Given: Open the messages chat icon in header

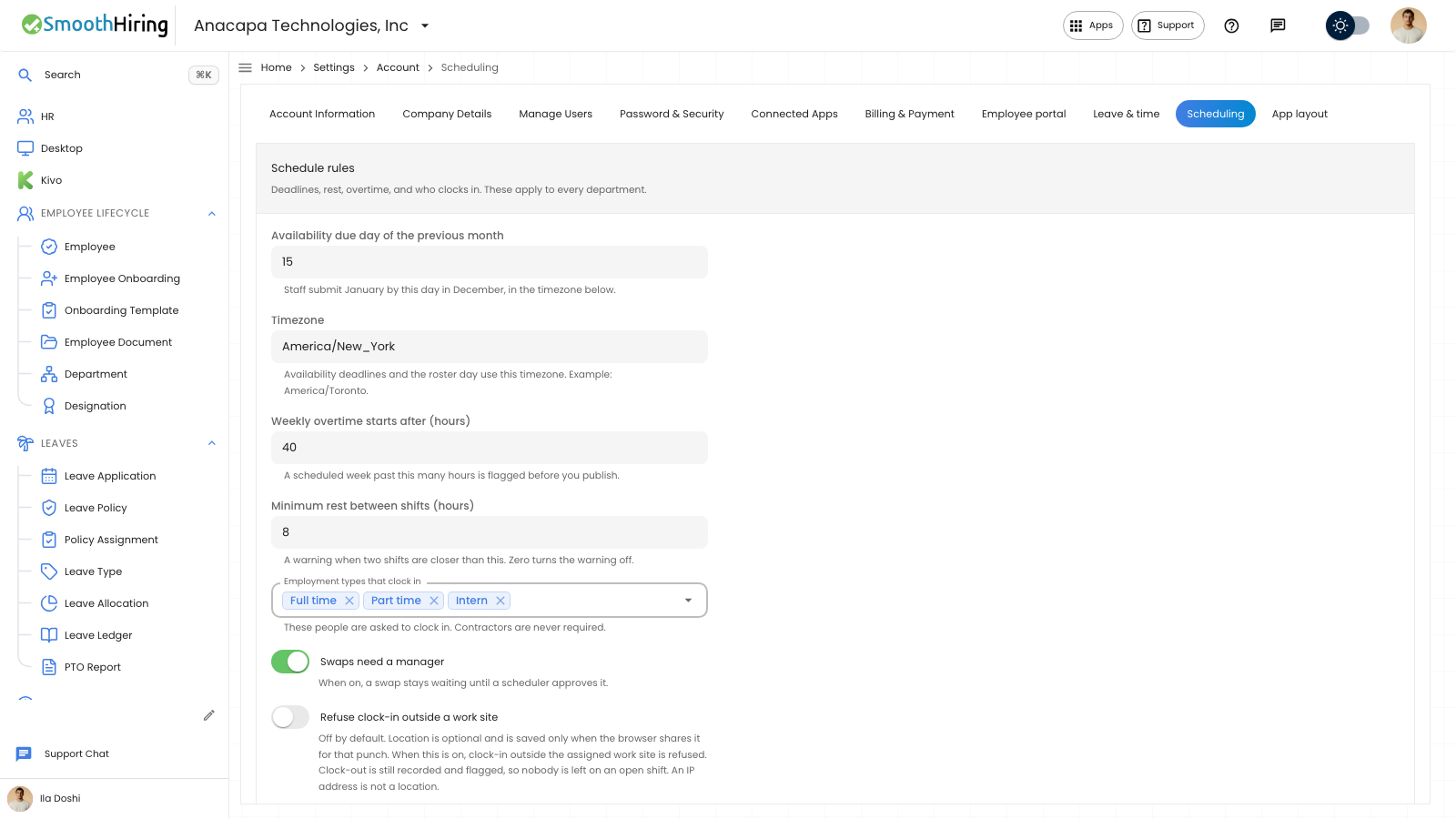Looking at the screenshot, I should 1278,25.
